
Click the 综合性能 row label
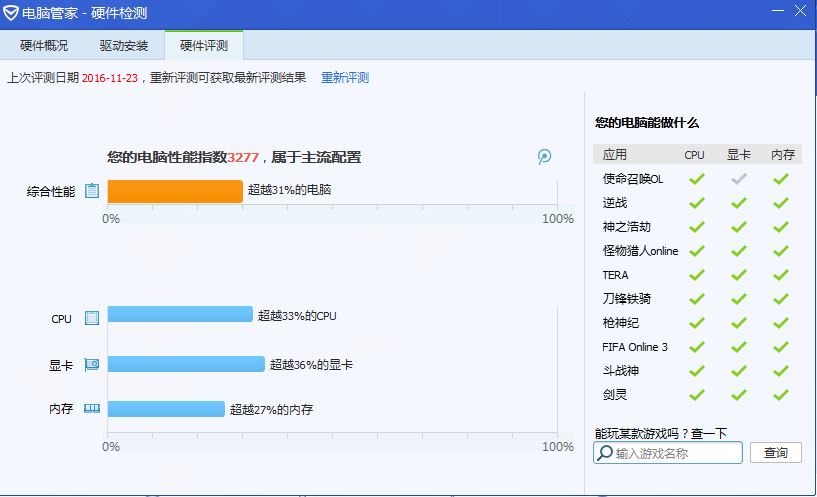[x=51, y=192]
